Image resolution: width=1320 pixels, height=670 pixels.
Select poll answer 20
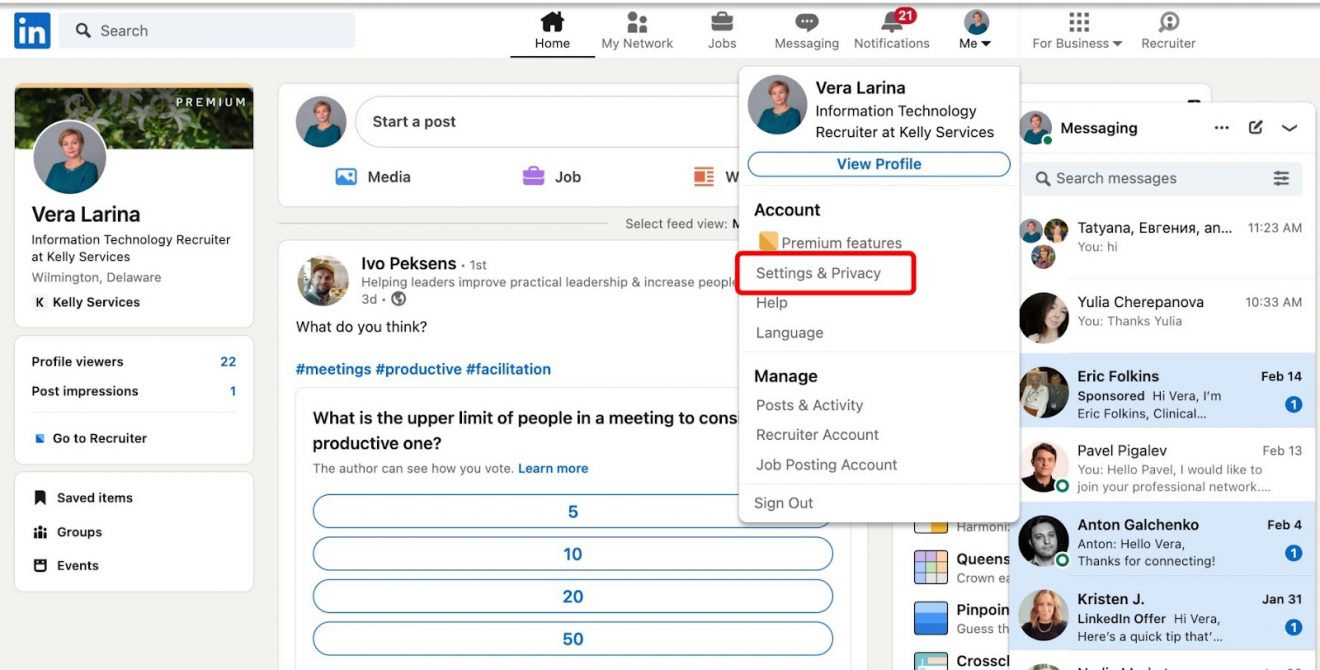pos(572,596)
